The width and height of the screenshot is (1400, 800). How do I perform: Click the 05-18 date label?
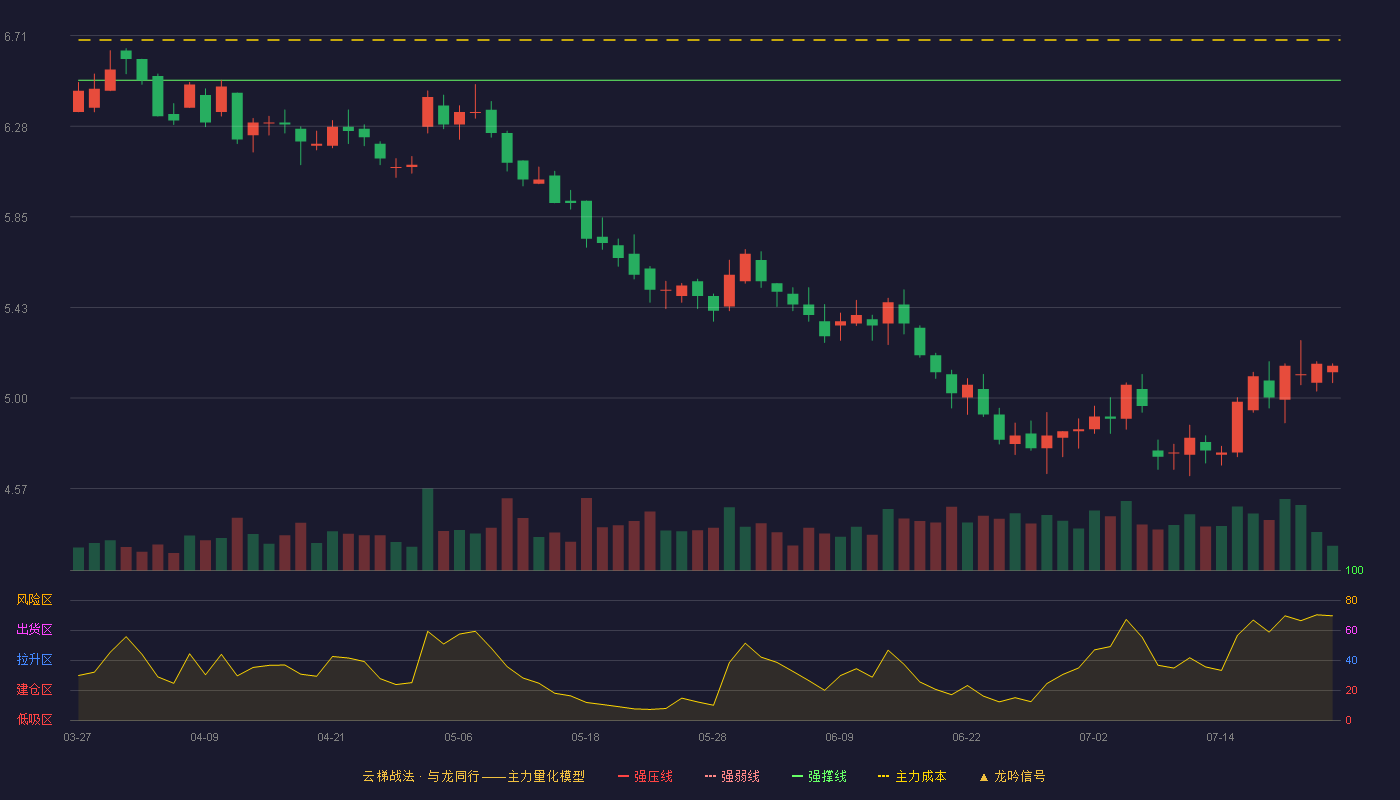coord(585,737)
